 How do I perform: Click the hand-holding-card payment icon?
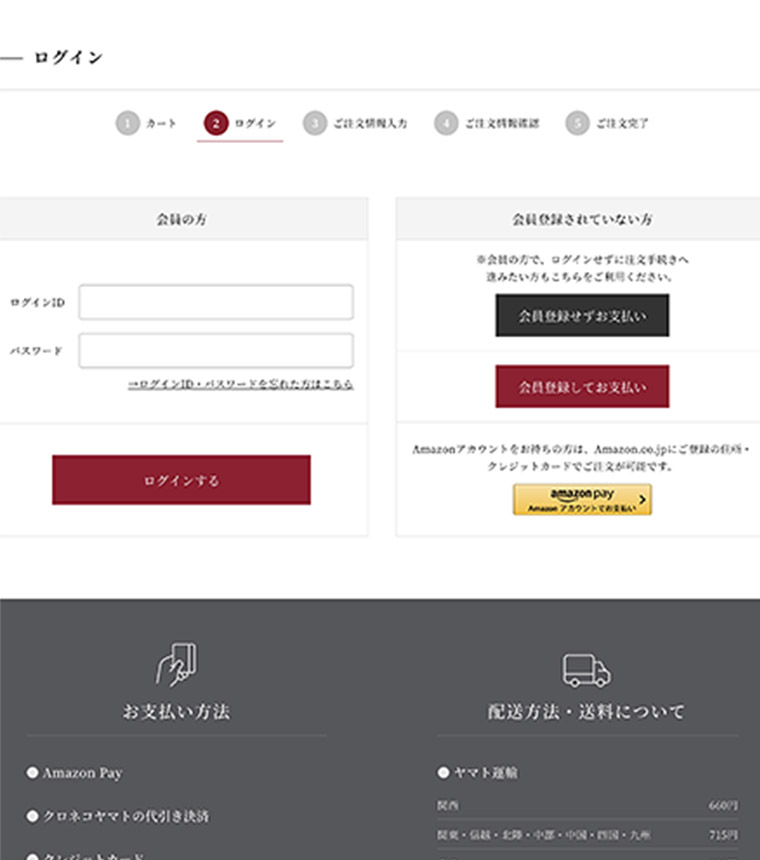point(176,665)
